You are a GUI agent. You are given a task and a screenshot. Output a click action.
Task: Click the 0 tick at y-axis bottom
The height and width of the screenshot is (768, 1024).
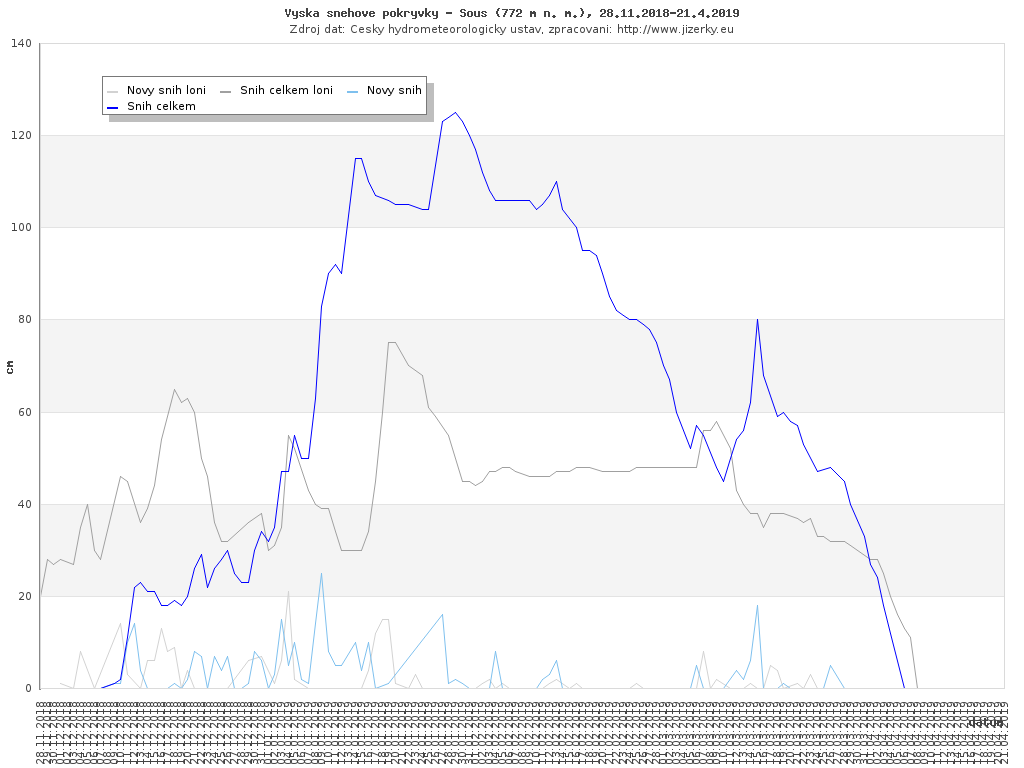coord(28,688)
